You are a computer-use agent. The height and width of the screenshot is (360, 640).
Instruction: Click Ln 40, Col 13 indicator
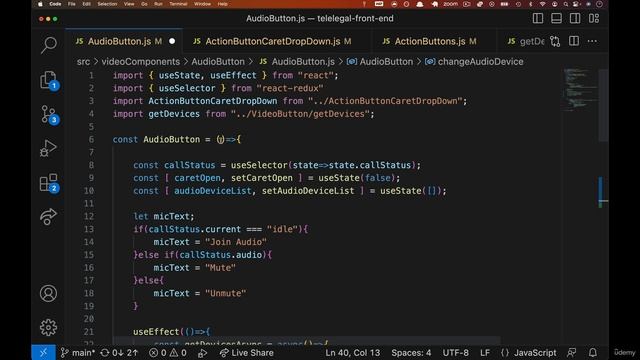pyautogui.click(x=353, y=353)
